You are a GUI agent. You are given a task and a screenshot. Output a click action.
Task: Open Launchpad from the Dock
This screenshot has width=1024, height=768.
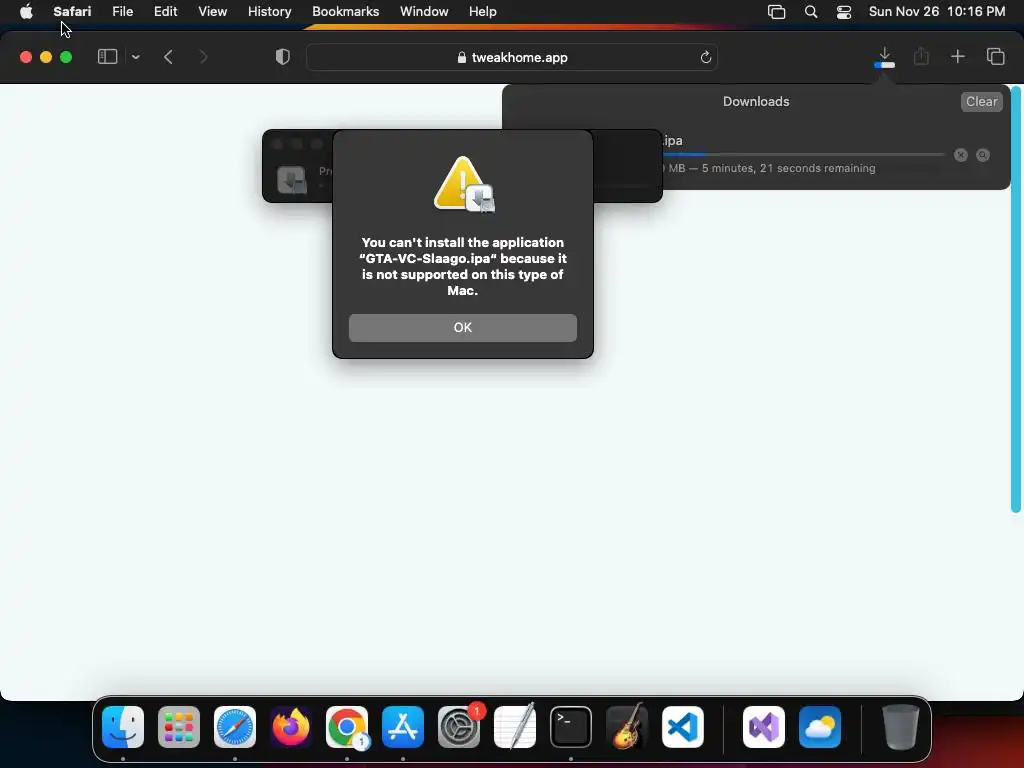179,727
